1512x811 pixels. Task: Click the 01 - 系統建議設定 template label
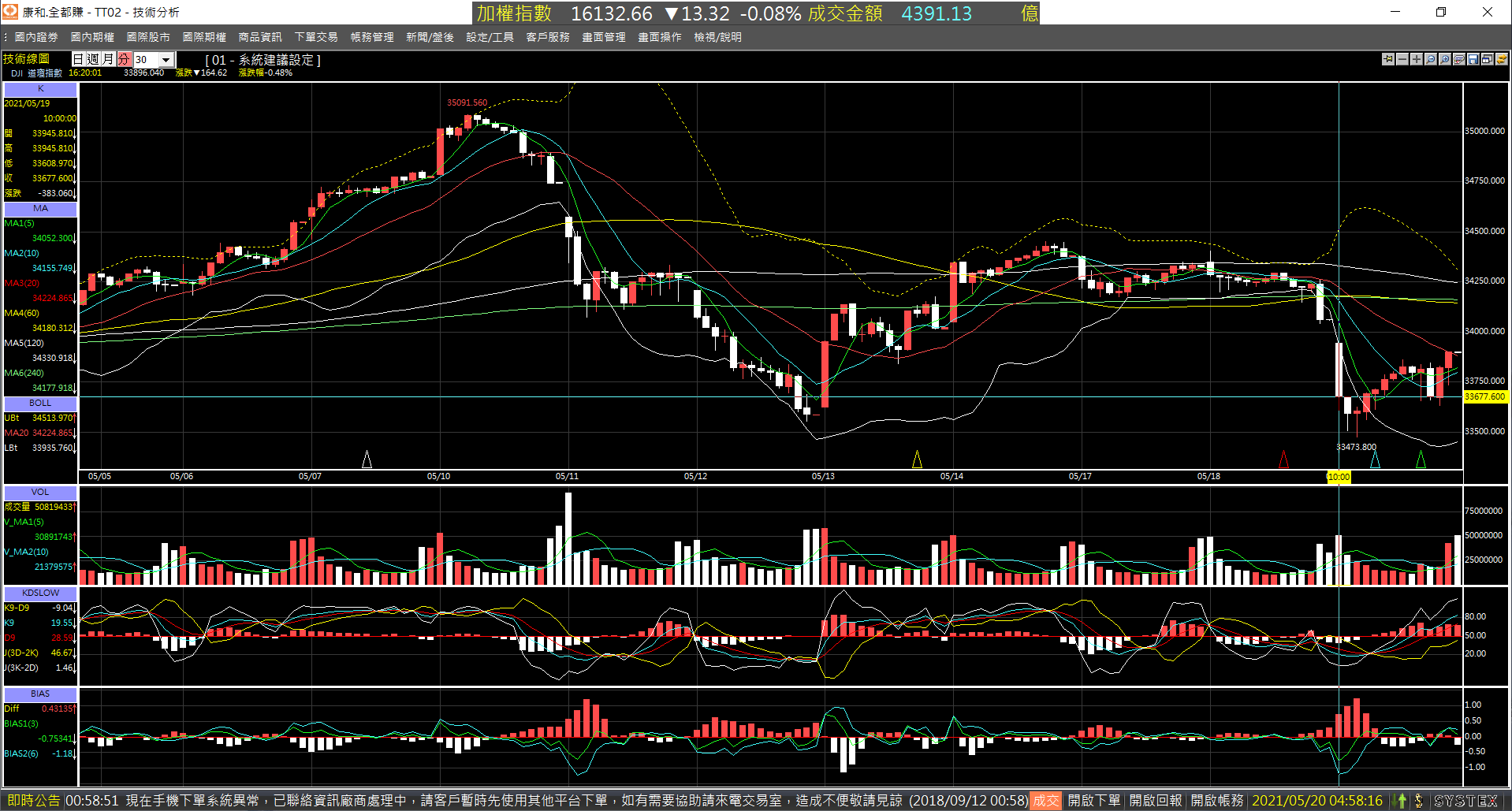263,60
